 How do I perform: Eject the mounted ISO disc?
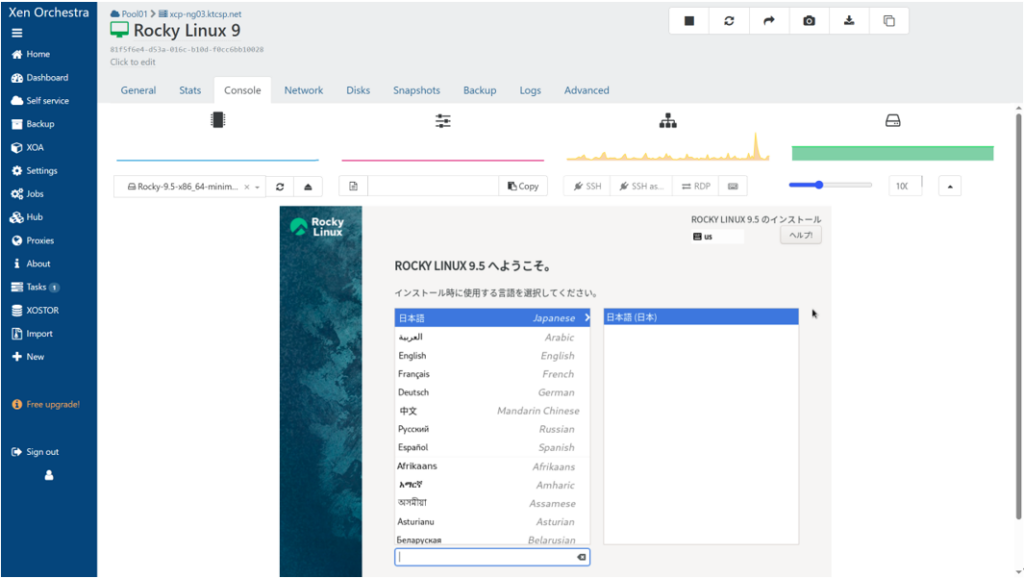point(308,186)
